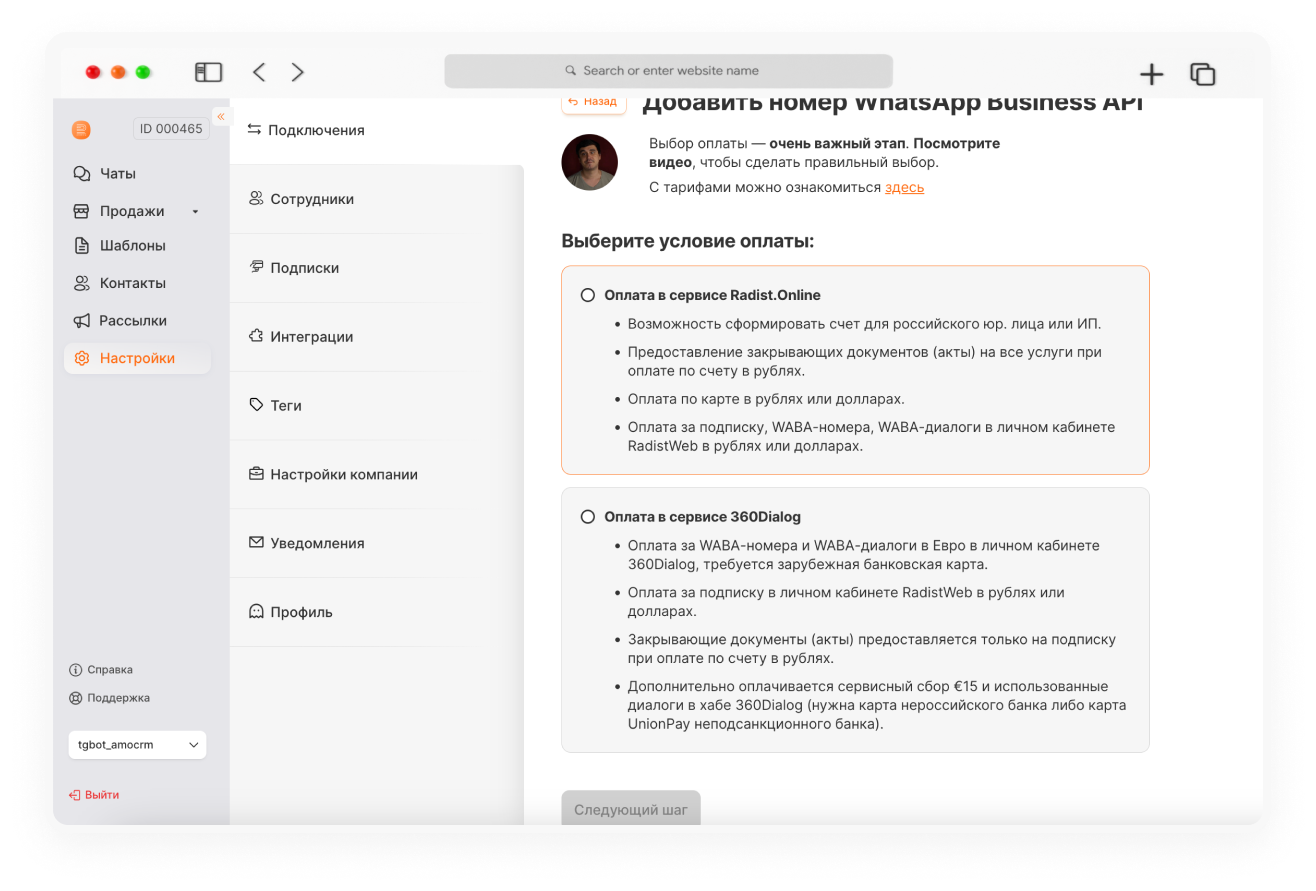Click the presenter video avatar
Screen dimensions: 1316x891
point(590,162)
